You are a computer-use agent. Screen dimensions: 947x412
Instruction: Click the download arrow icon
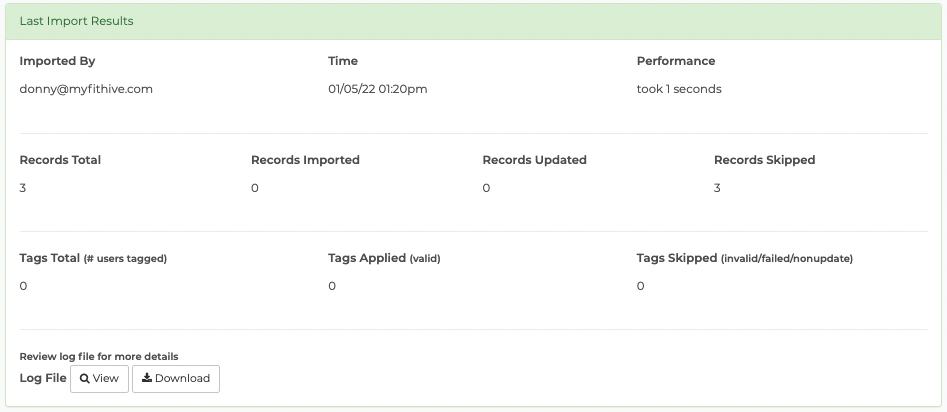point(147,378)
